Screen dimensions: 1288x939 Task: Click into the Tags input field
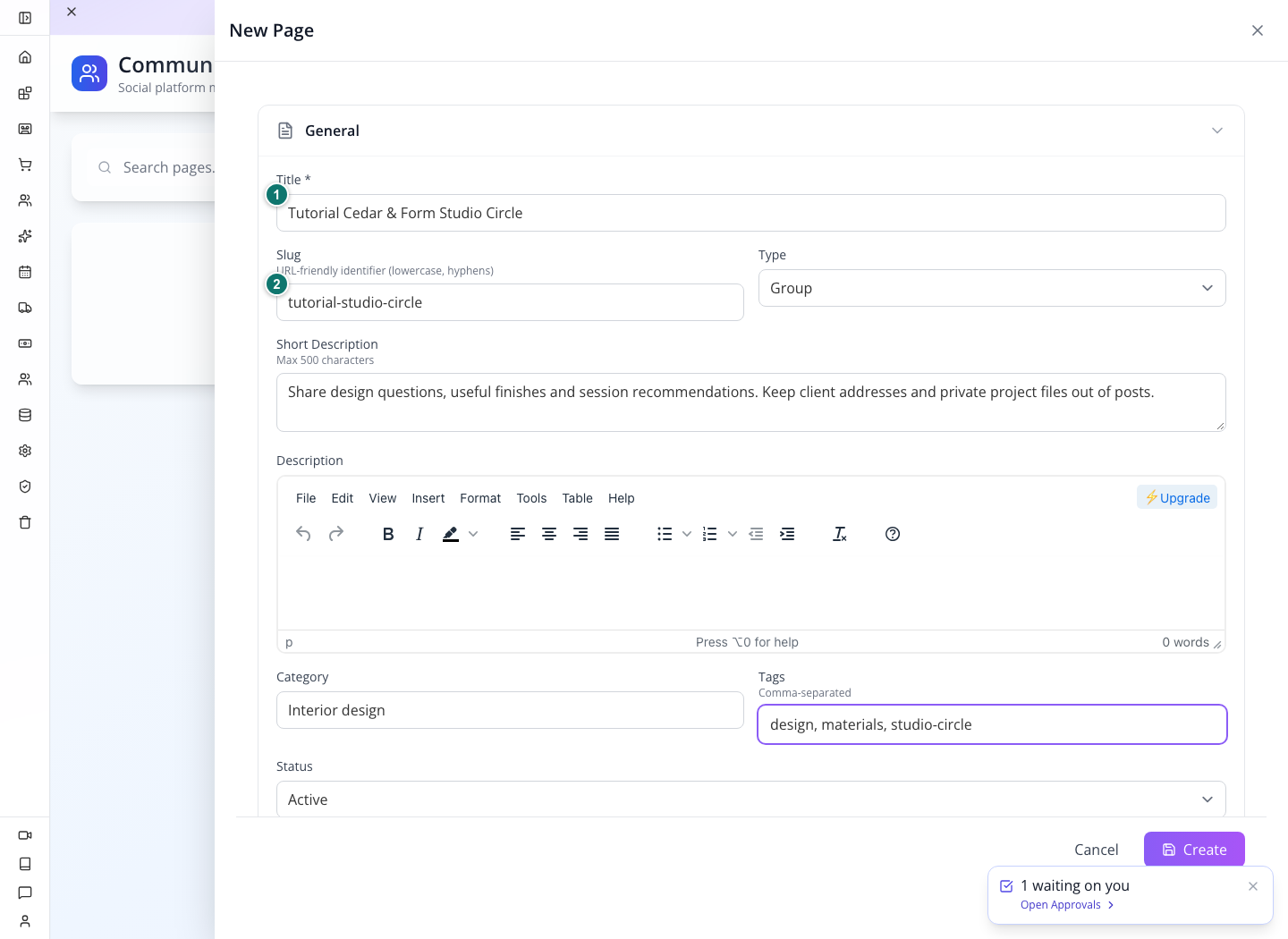(992, 724)
